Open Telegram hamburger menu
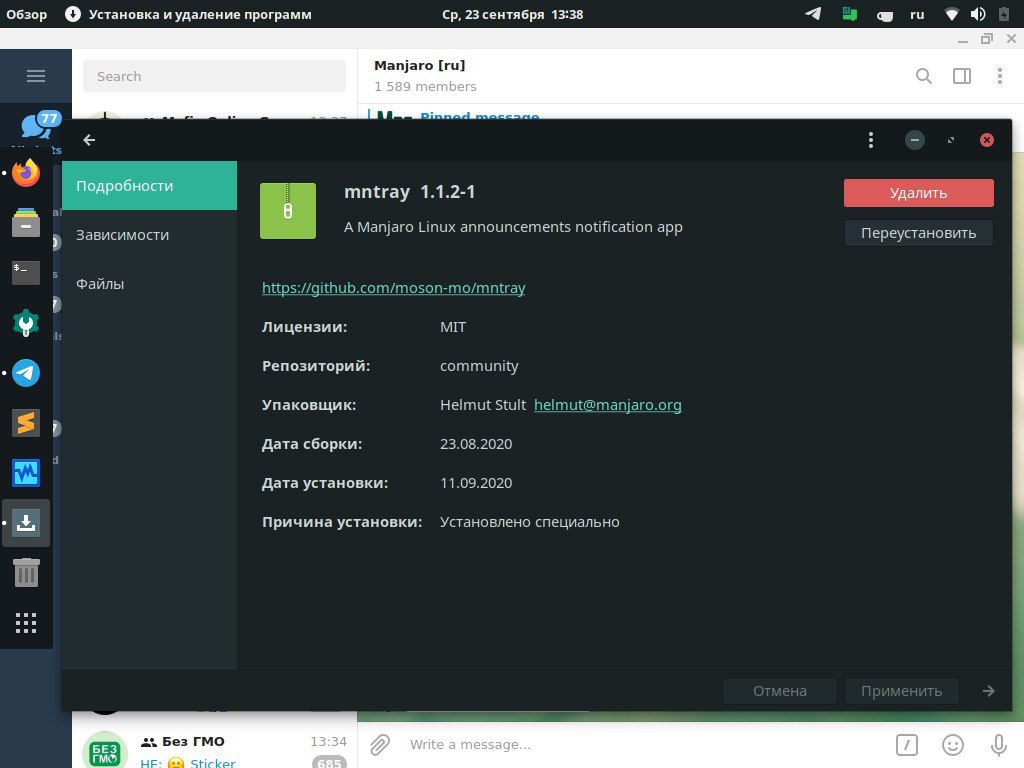Image resolution: width=1024 pixels, height=768 pixels. pyautogui.click(x=36, y=76)
